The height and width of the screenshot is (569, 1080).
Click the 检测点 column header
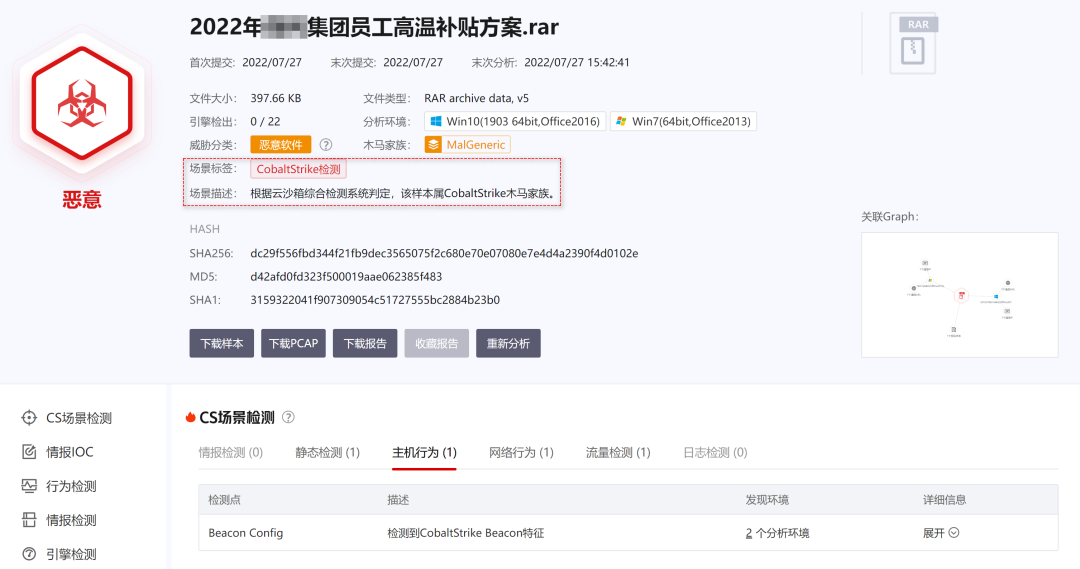pos(225,499)
